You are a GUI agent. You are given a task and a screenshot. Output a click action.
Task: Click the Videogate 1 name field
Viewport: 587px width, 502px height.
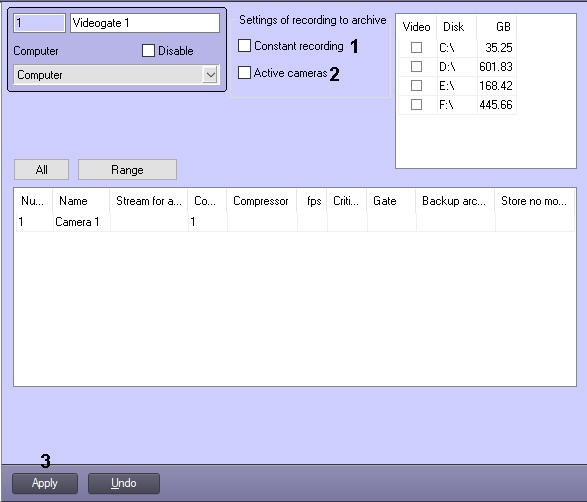coord(145,23)
